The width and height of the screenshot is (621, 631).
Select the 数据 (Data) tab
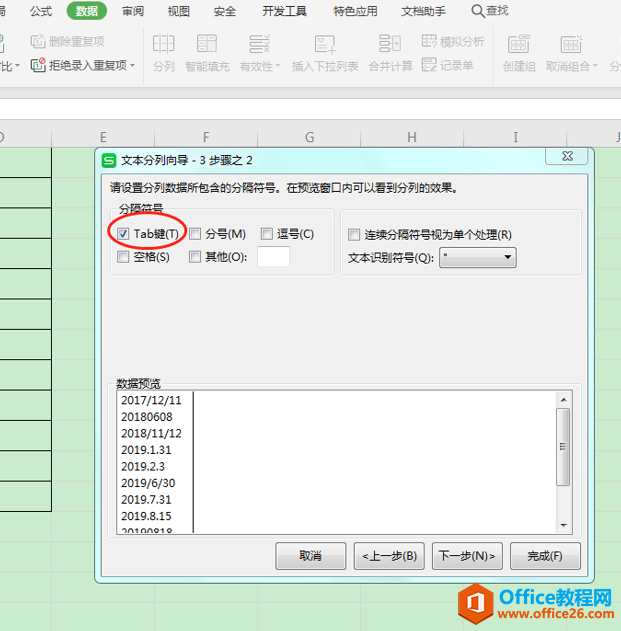point(87,11)
